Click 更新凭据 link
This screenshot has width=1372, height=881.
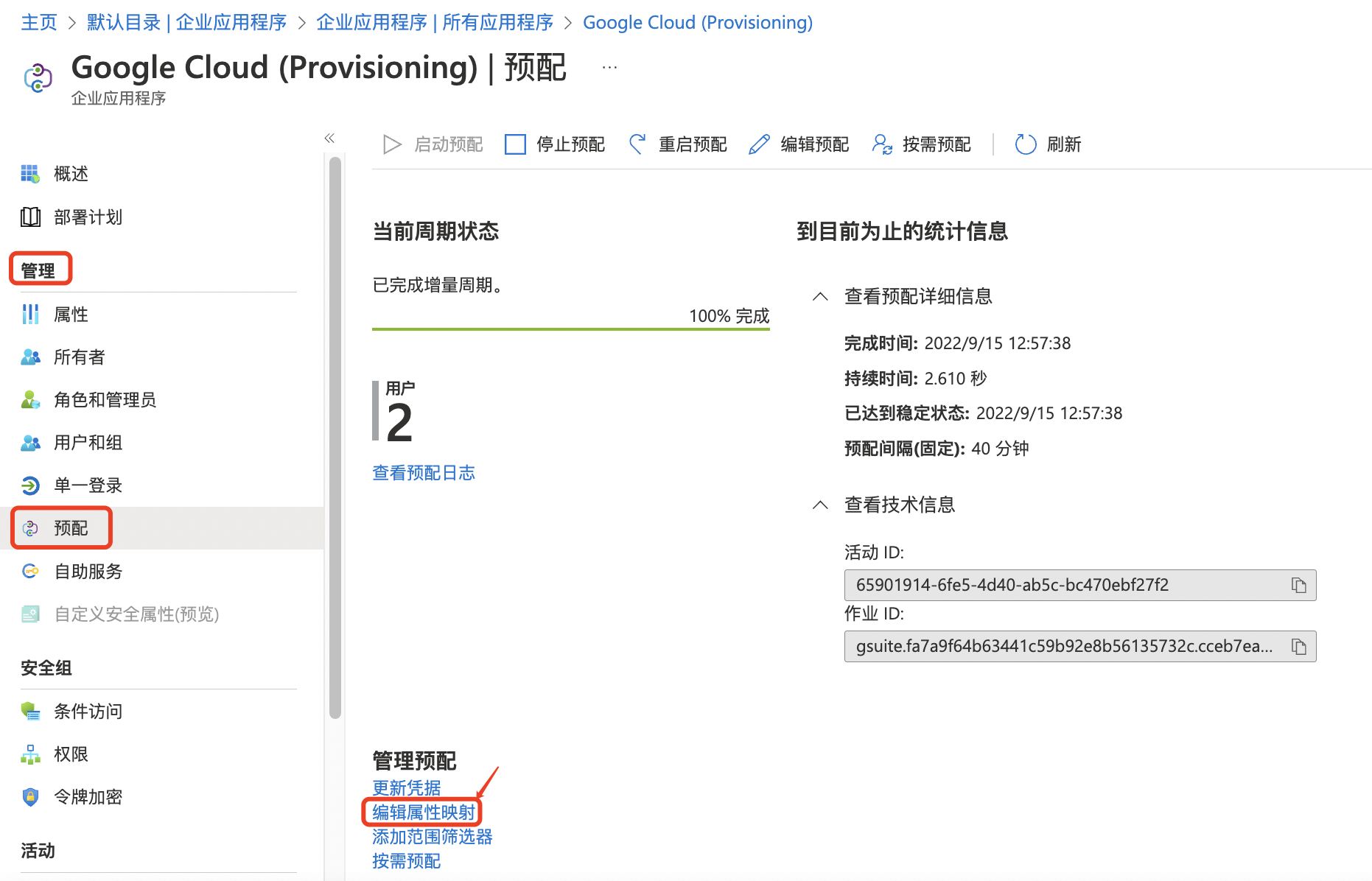click(407, 787)
